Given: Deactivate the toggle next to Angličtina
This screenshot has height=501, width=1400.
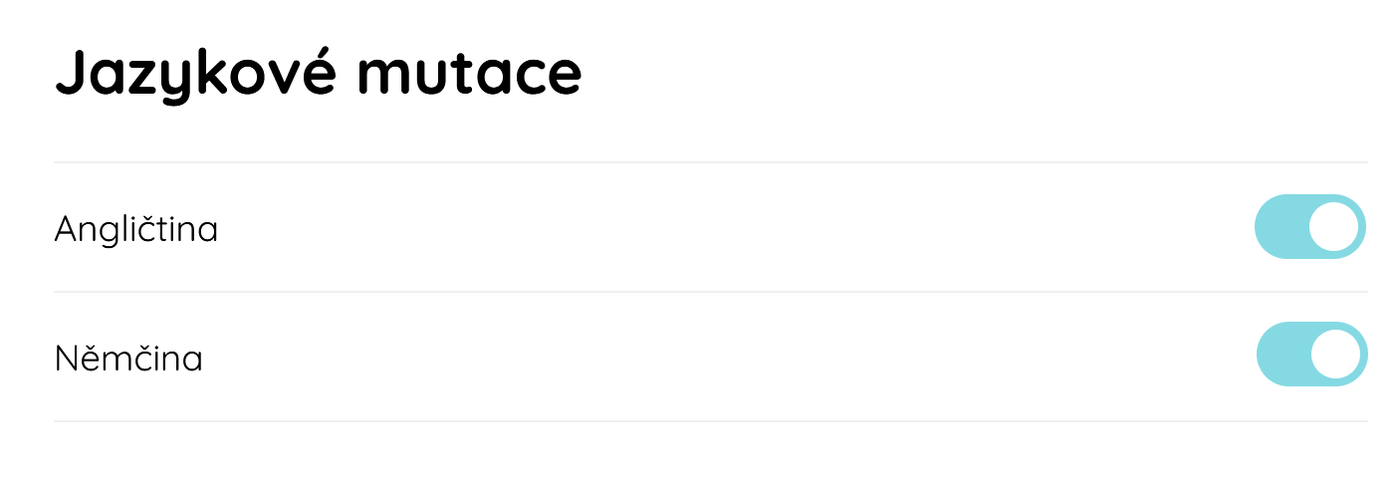Looking at the screenshot, I should [1310, 227].
